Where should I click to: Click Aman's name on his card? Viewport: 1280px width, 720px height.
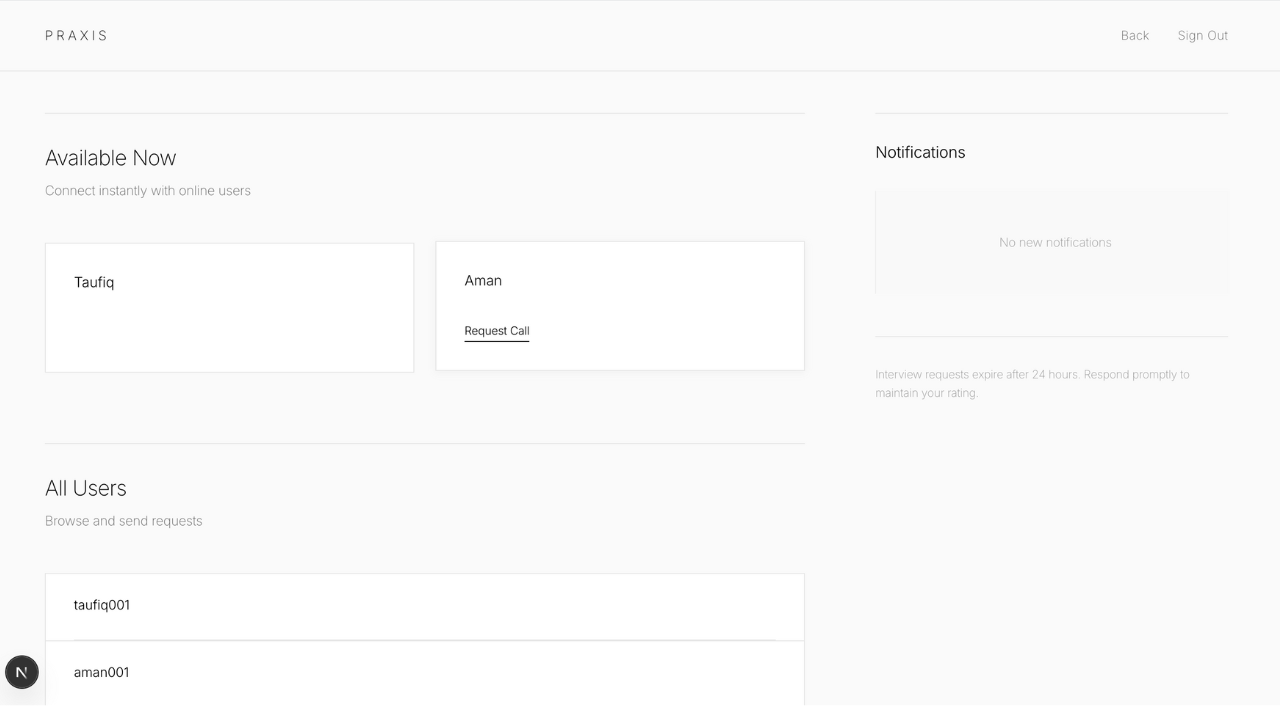(x=483, y=280)
